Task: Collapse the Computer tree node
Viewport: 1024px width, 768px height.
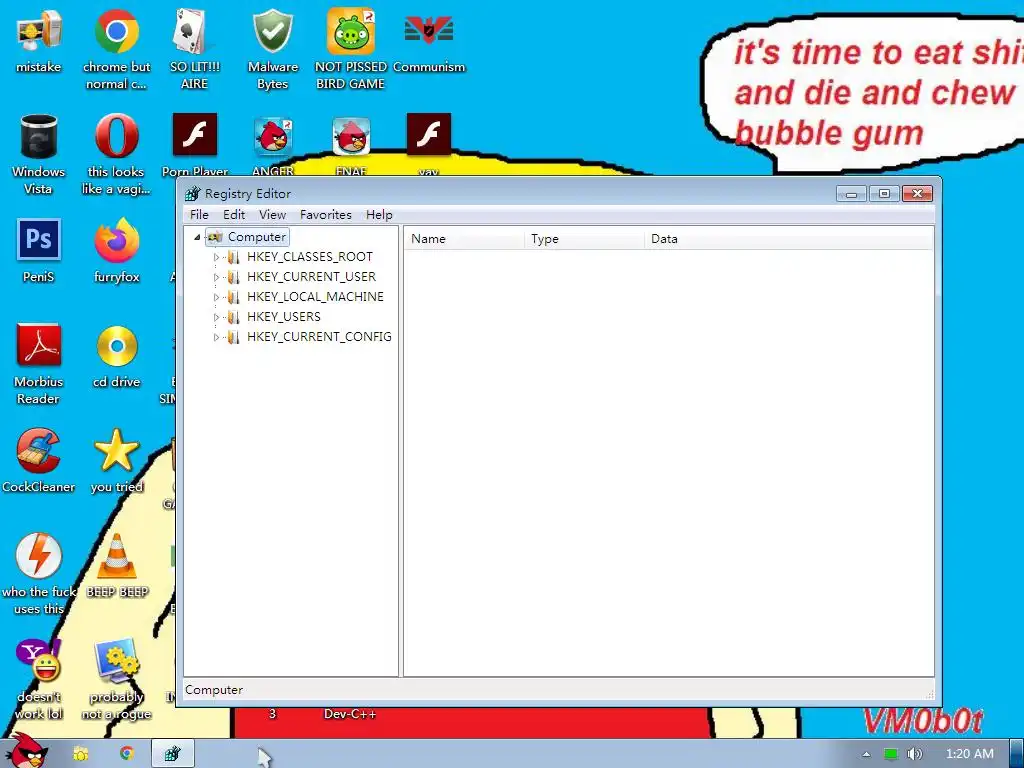Action: coord(197,237)
